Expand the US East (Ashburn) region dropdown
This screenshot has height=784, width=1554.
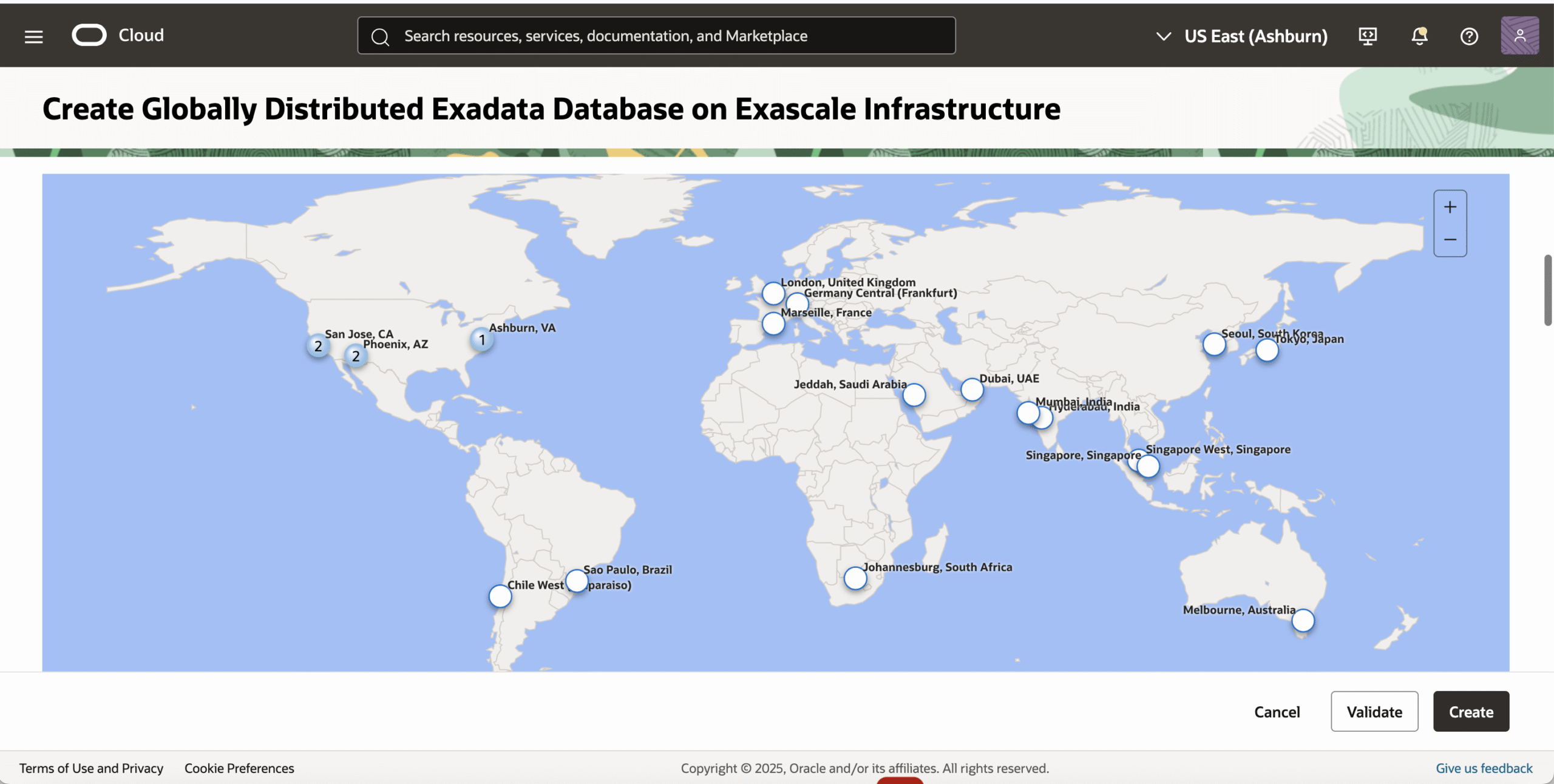pos(1242,36)
